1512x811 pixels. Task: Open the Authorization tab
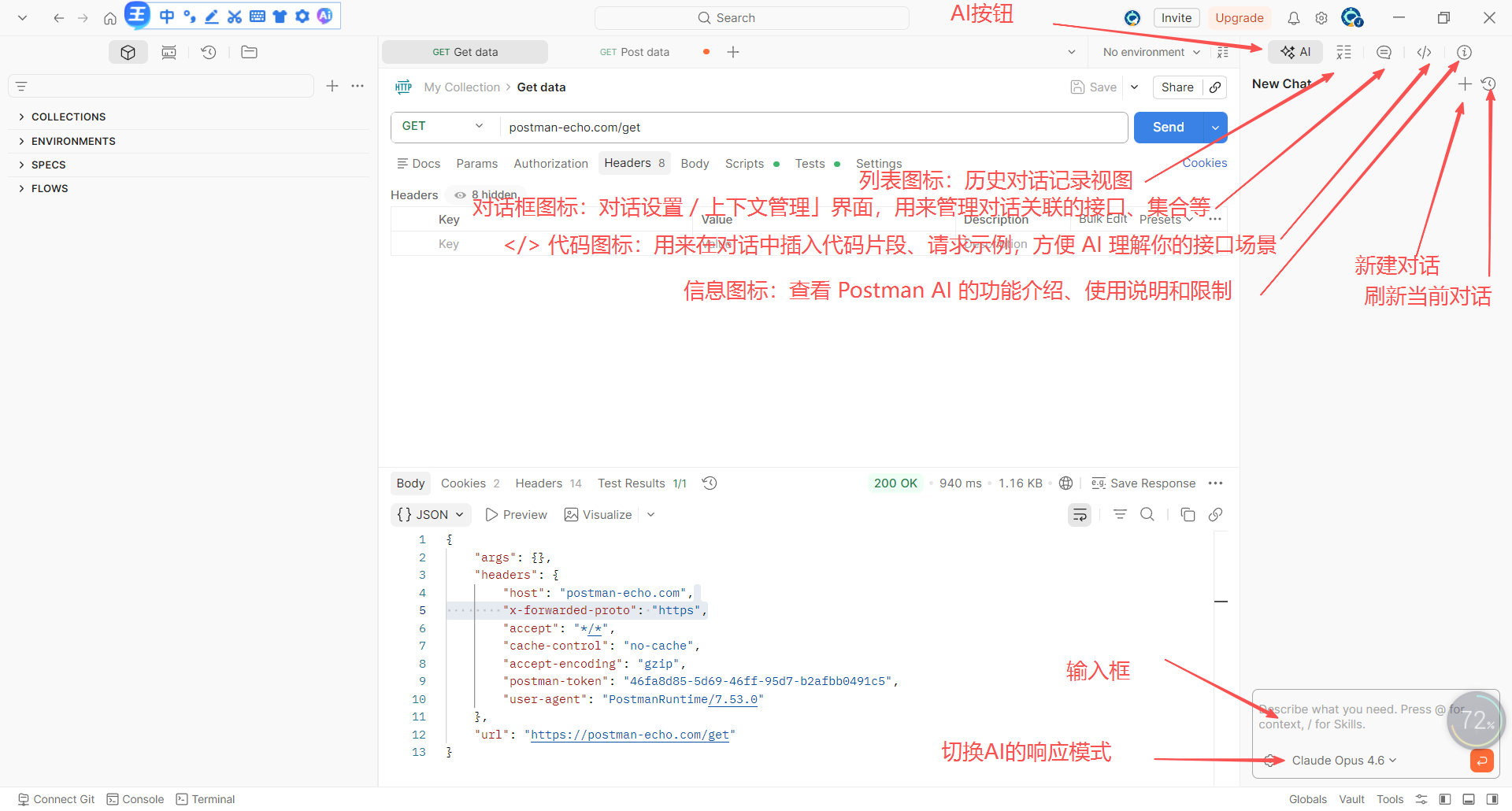coord(550,164)
